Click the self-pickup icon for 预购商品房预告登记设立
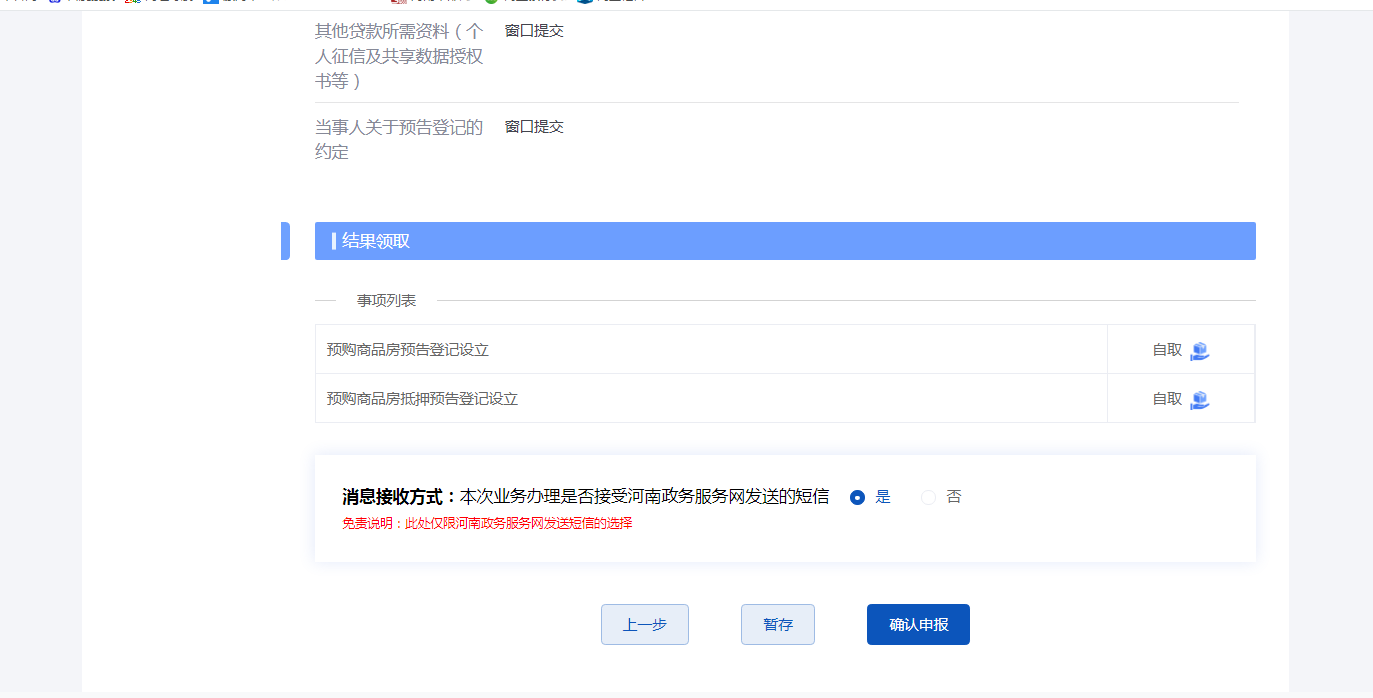Image resolution: width=1373 pixels, height=698 pixels. coord(1200,350)
